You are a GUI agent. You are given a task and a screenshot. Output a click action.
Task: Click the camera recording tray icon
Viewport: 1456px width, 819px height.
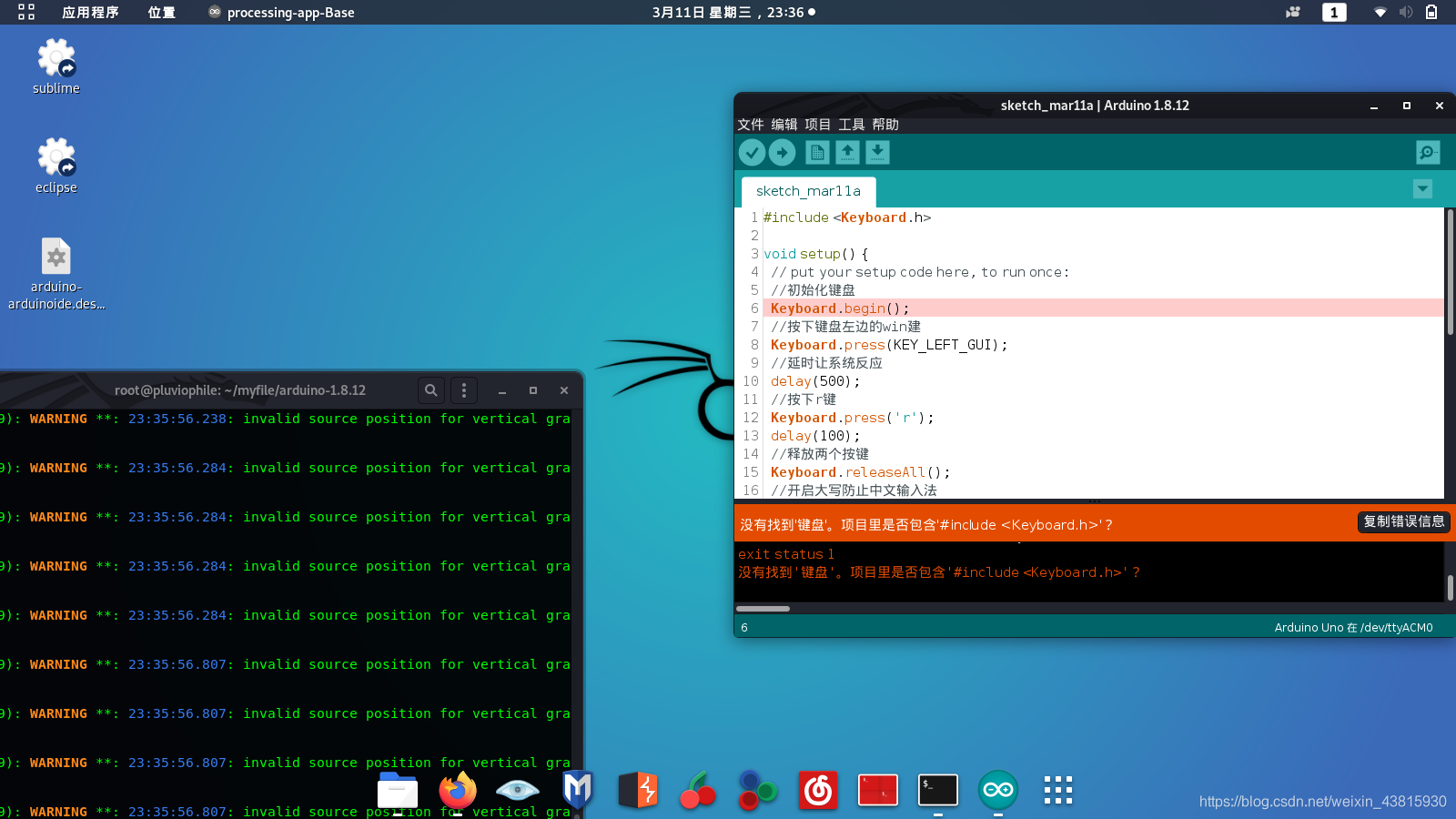1293,12
